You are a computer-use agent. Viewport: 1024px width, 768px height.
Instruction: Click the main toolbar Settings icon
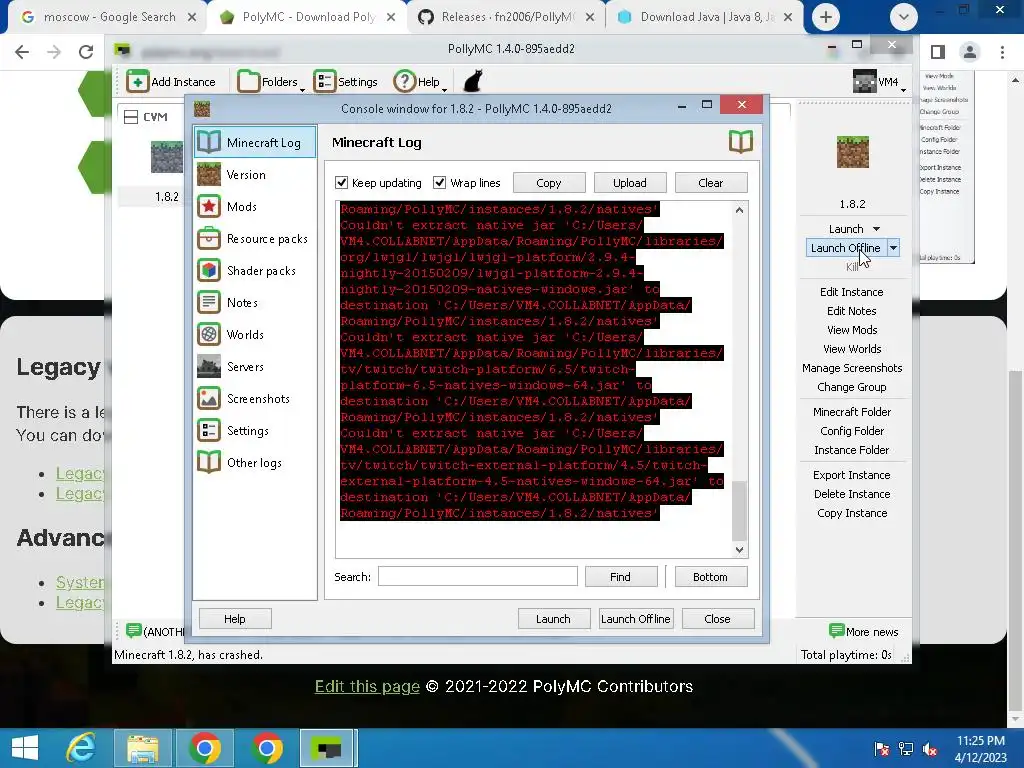[x=325, y=82]
